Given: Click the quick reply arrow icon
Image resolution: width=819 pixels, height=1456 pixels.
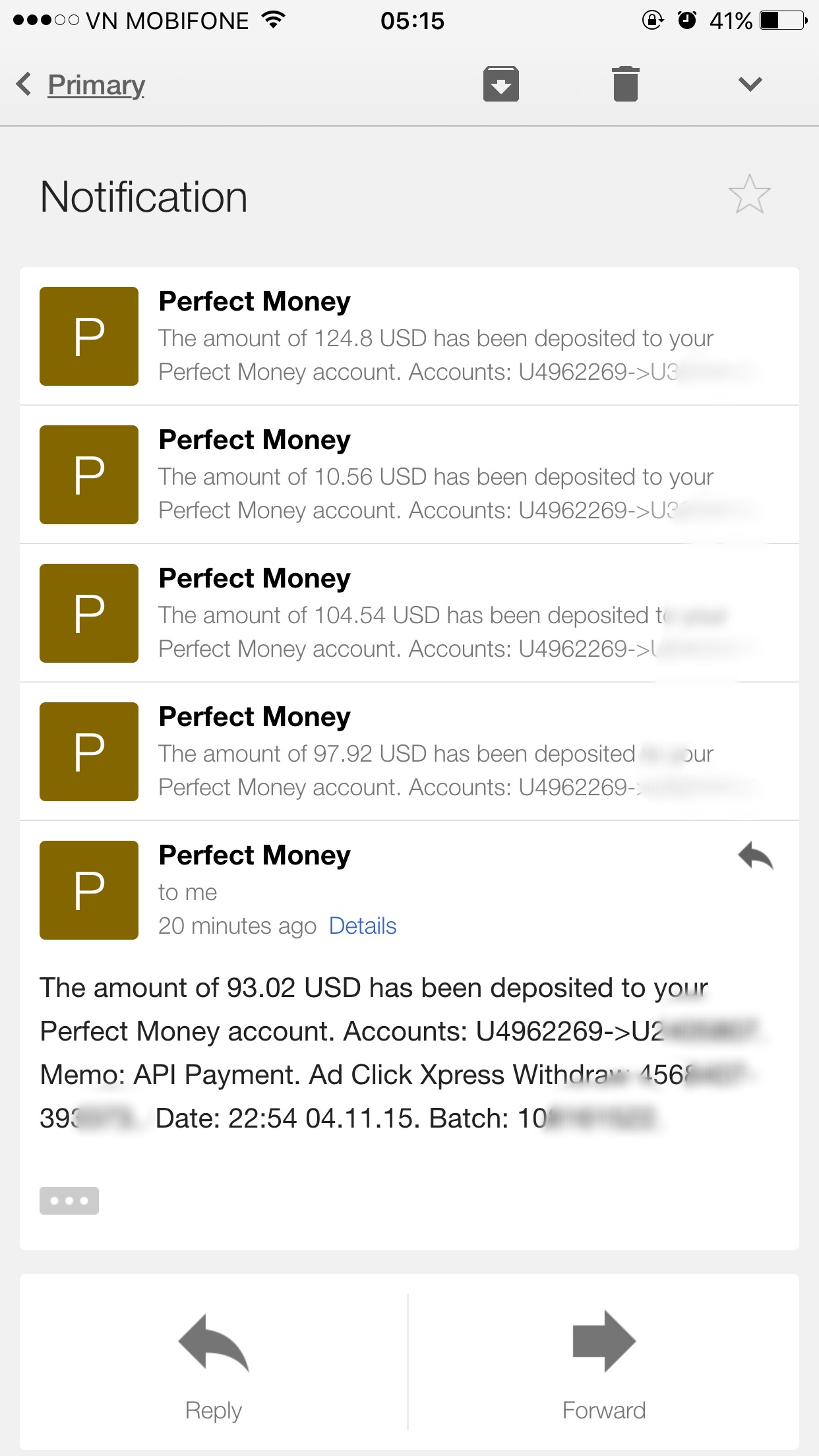Looking at the screenshot, I should [756, 857].
